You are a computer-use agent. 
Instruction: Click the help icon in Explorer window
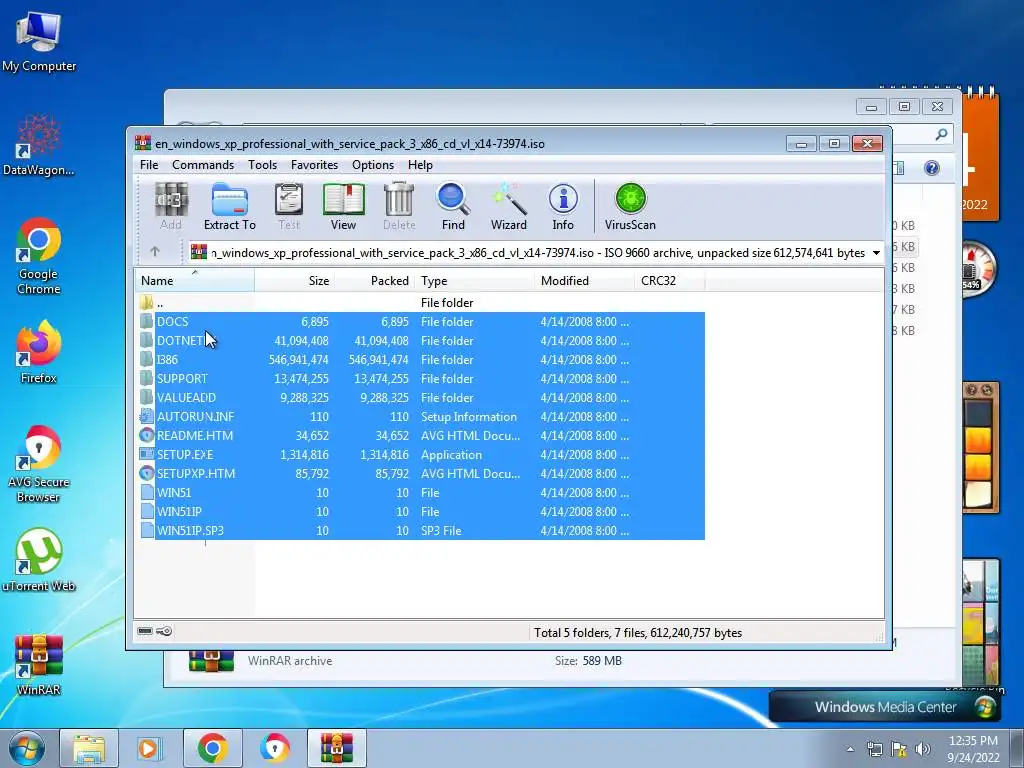coord(932,168)
